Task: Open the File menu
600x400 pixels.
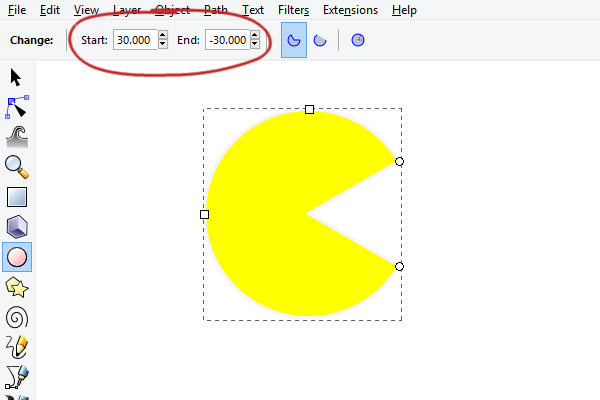Action: 17,10
